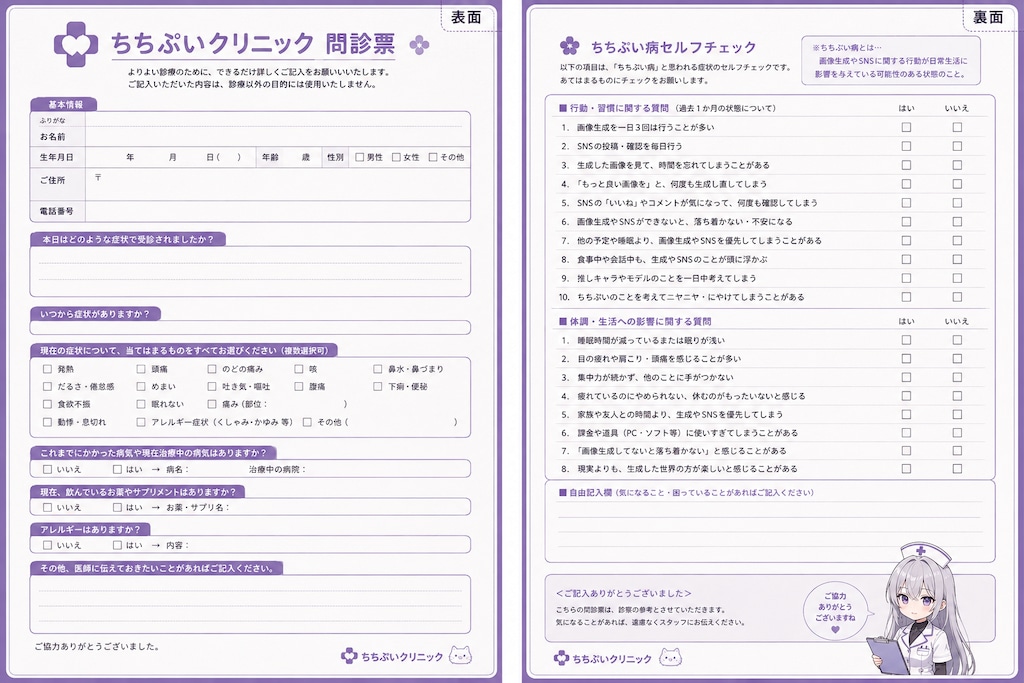Click the 基本情報 section header

pos(64,104)
